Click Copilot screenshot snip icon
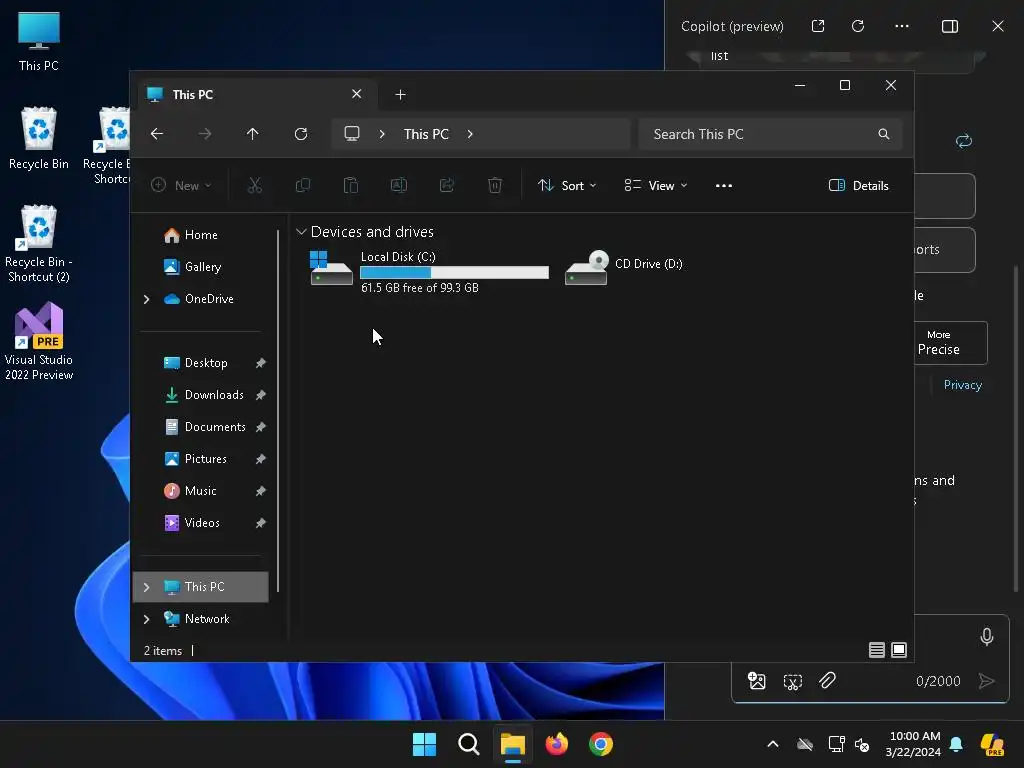The height and width of the screenshot is (768, 1024). [793, 682]
